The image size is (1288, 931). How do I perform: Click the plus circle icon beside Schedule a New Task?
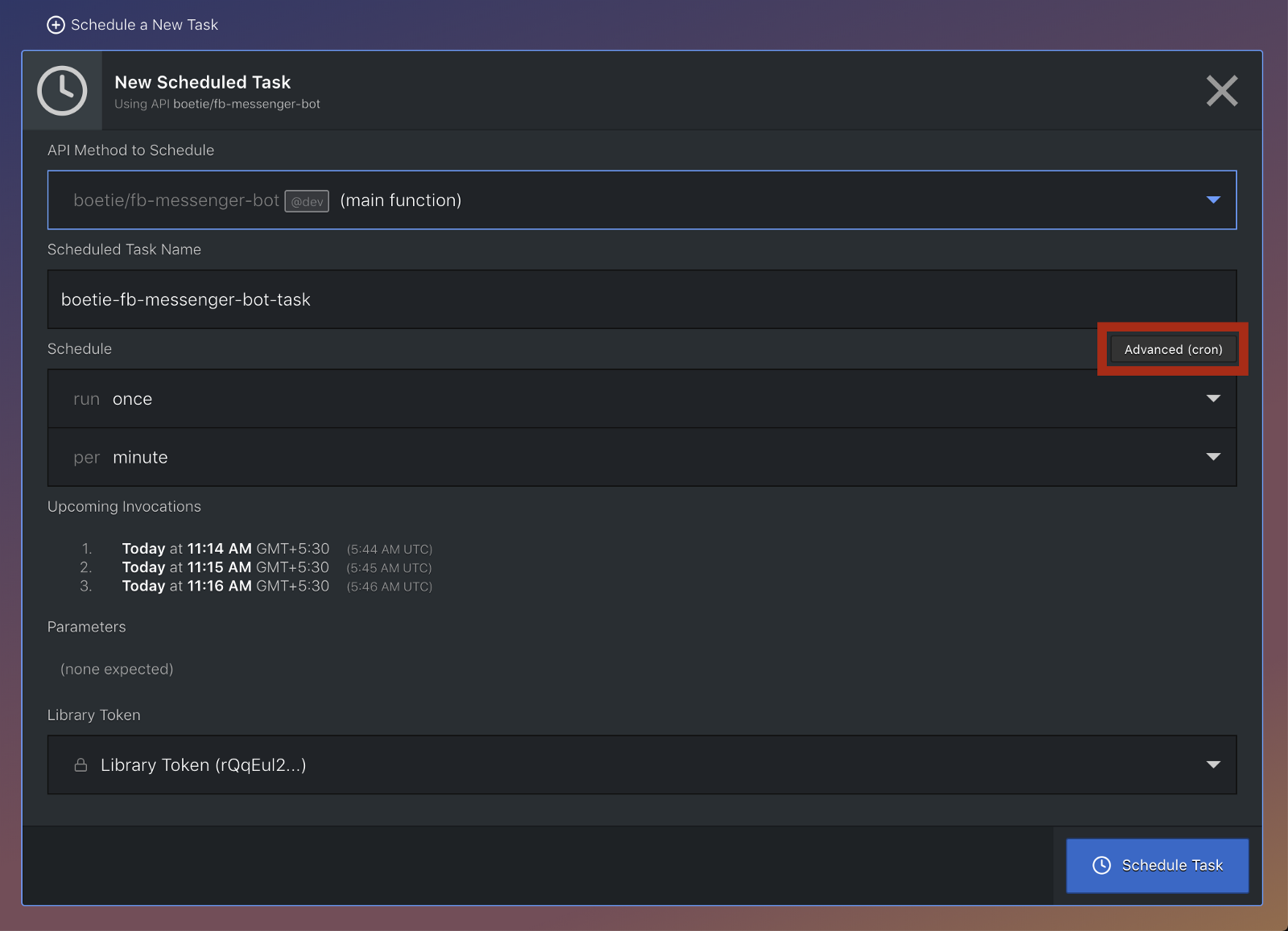[x=56, y=25]
